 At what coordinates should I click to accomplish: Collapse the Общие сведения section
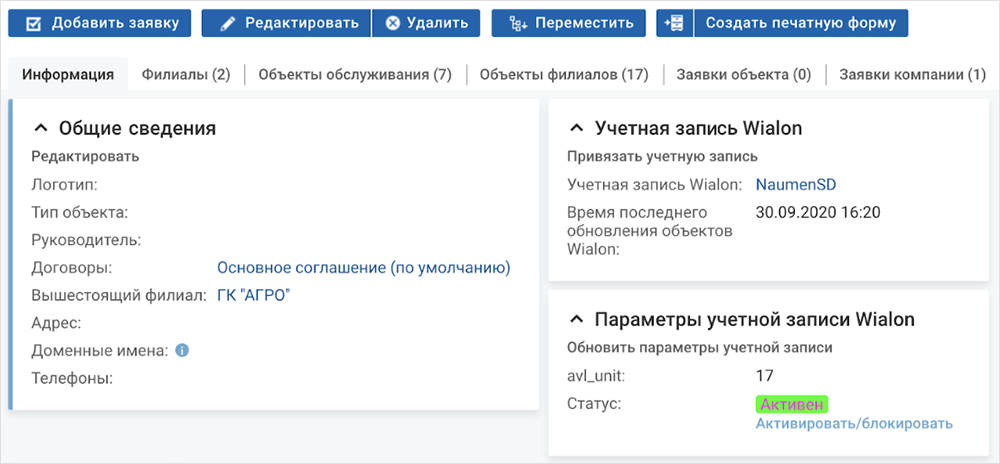41,129
